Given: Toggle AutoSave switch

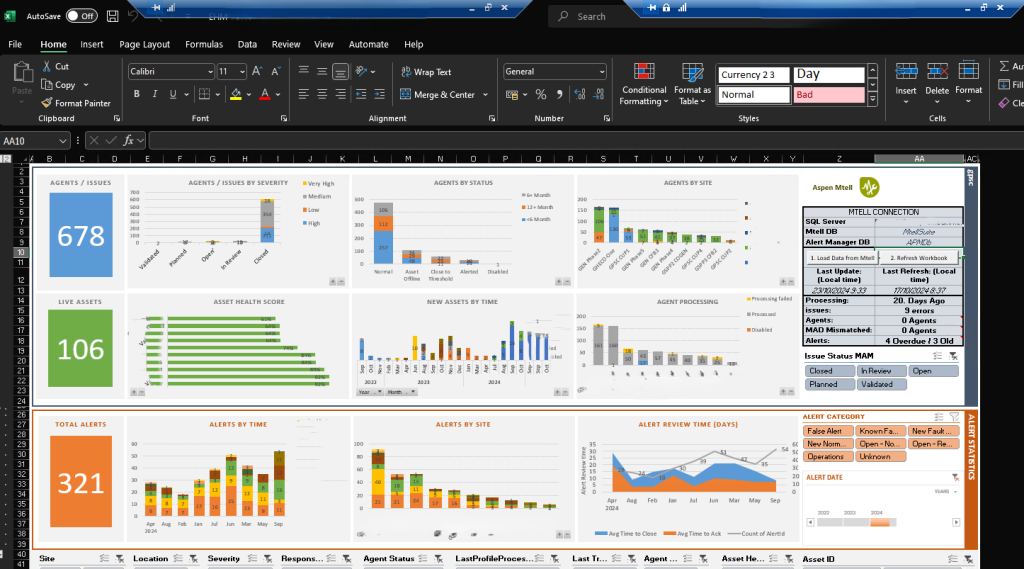Looking at the screenshot, I should pos(81,16).
